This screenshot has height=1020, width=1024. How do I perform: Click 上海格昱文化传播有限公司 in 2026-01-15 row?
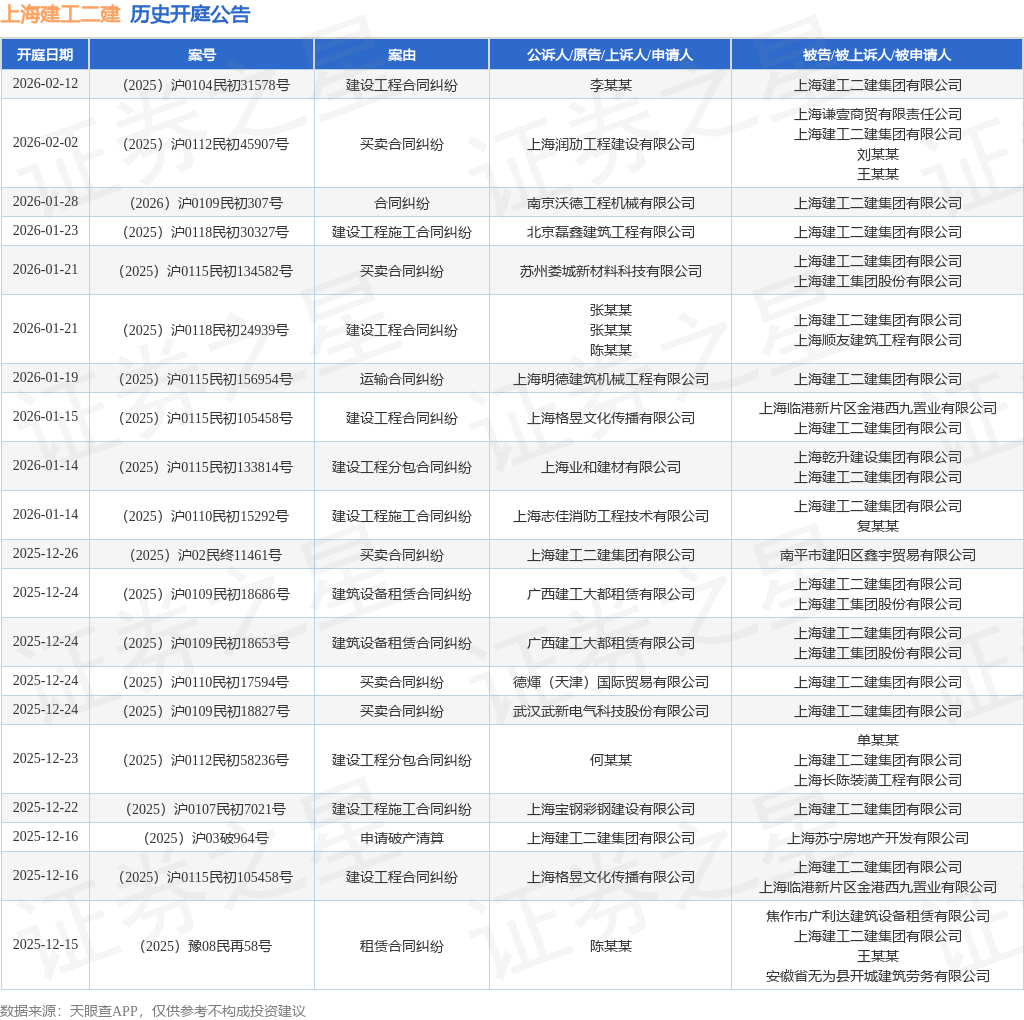click(x=611, y=418)
